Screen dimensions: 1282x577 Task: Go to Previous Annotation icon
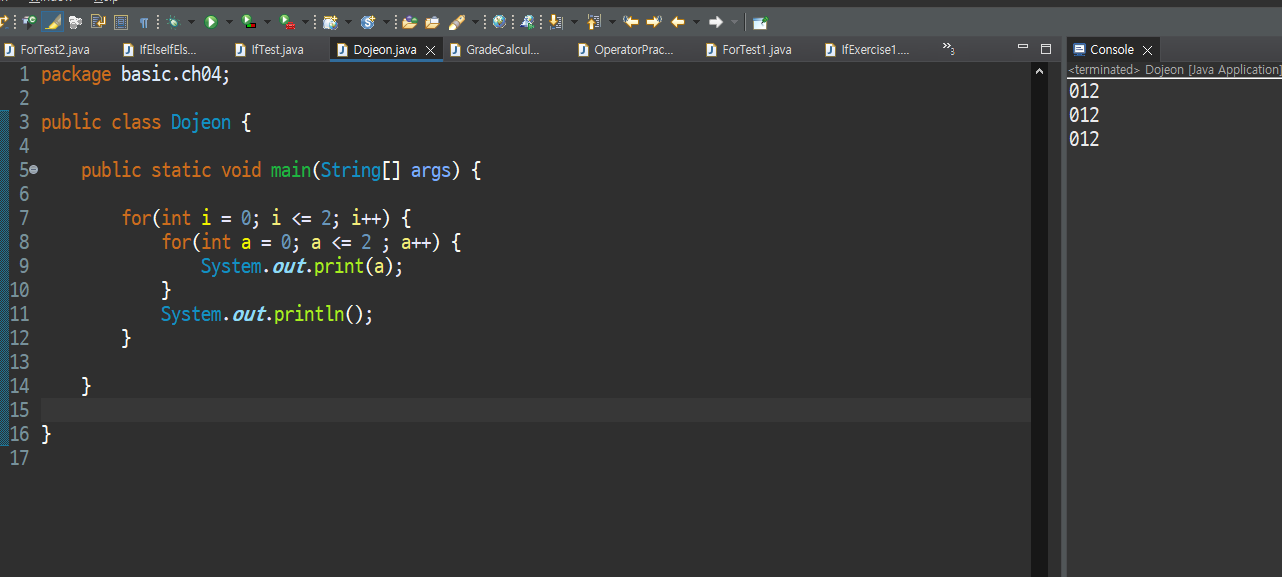click(595, 22)
